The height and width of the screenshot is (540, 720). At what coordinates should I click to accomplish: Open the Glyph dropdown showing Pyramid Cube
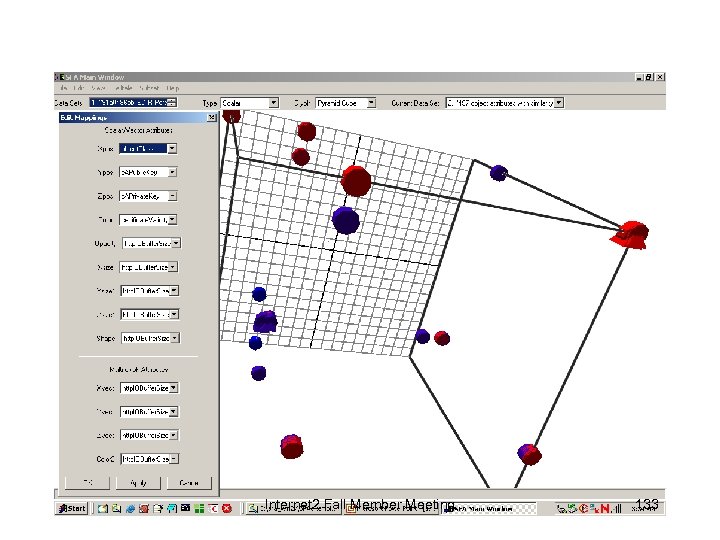click(371, 103)
